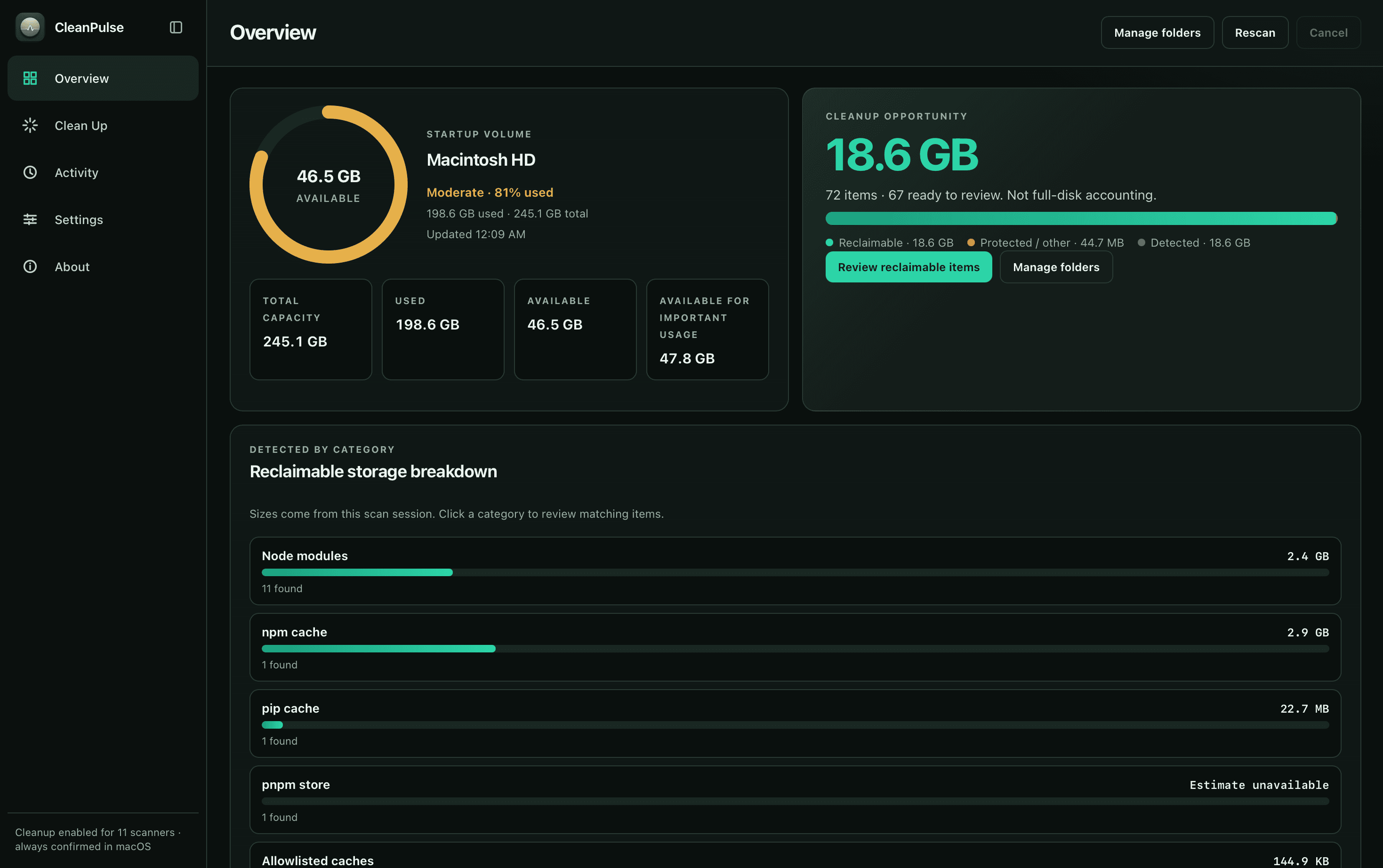Click the 'Detected · 18.6 GB' legend entry
This screenshot has height=868, width=1383.
(x=1194, y=243)
